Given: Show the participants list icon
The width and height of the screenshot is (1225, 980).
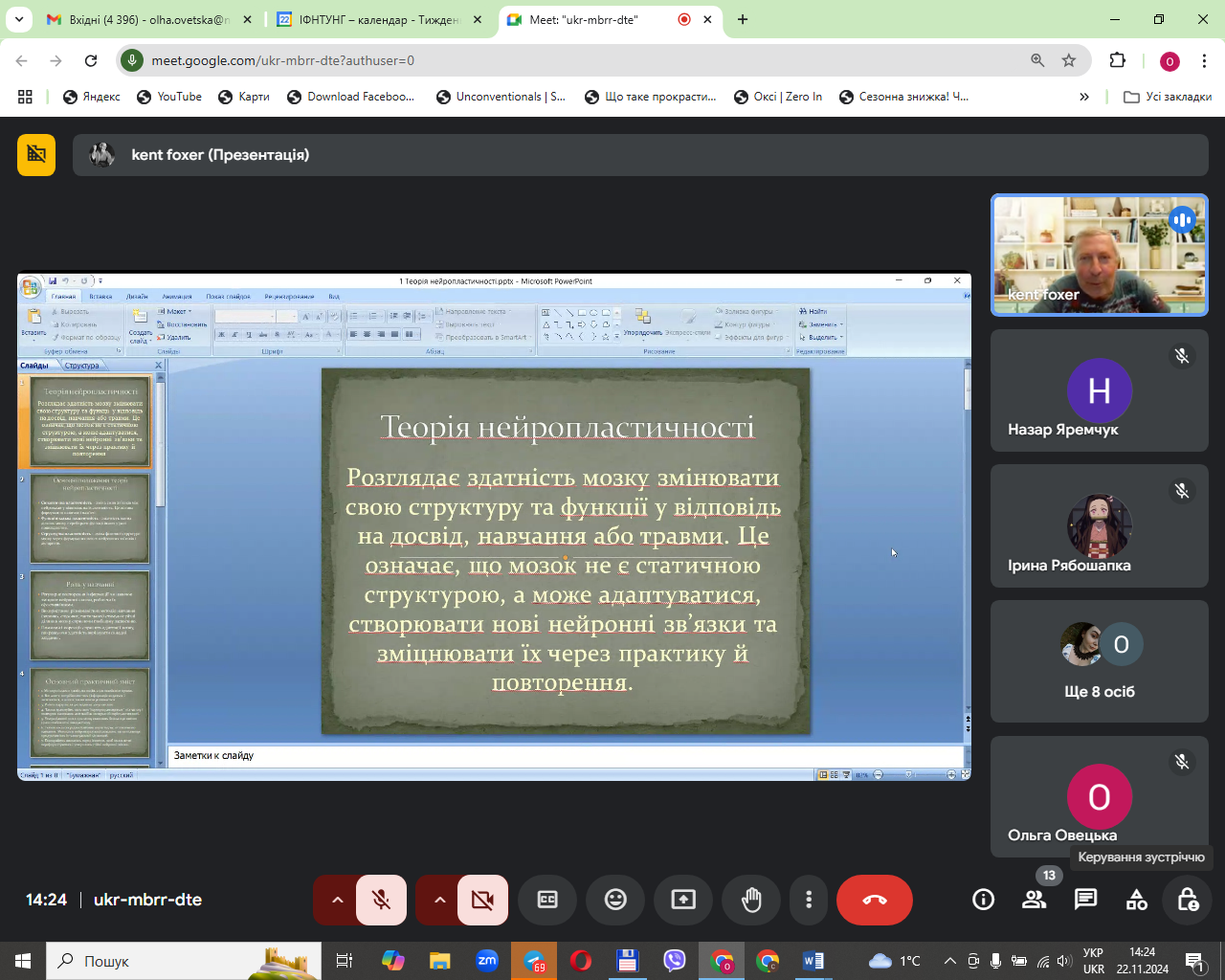Looking at the screenshot, I should (1035, 900).
